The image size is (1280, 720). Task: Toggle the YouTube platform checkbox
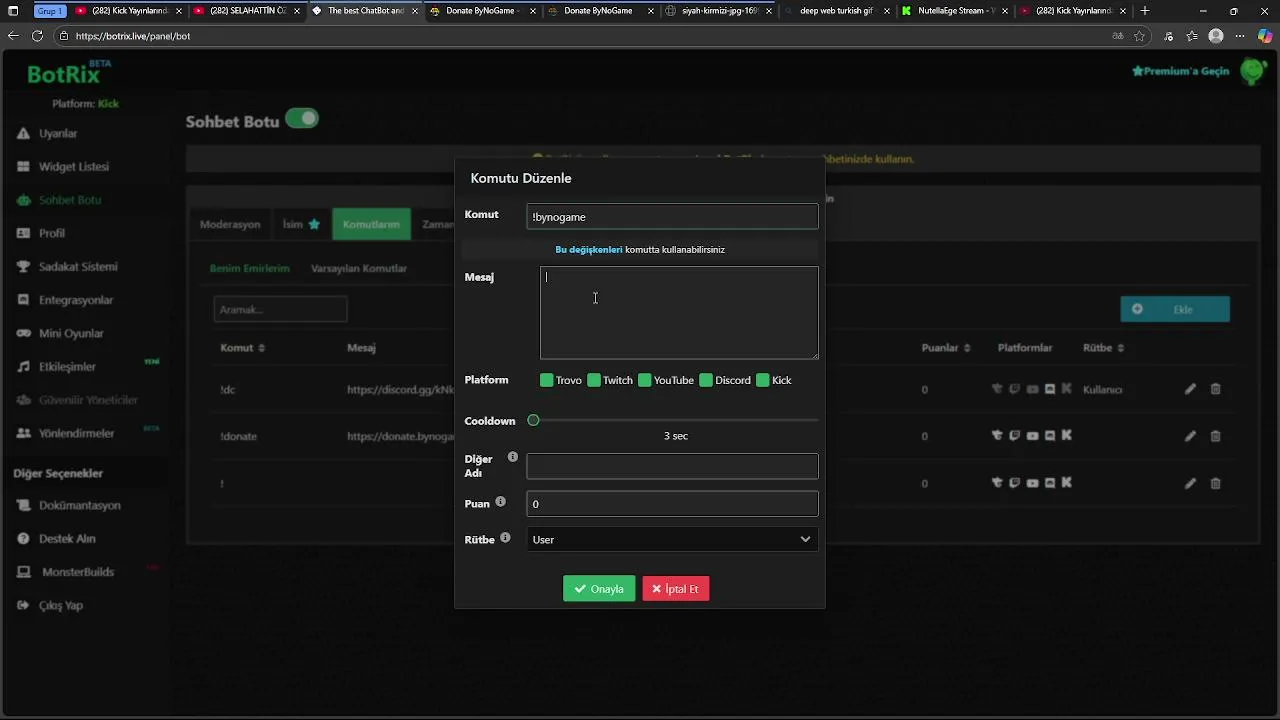tap(645, 380)
